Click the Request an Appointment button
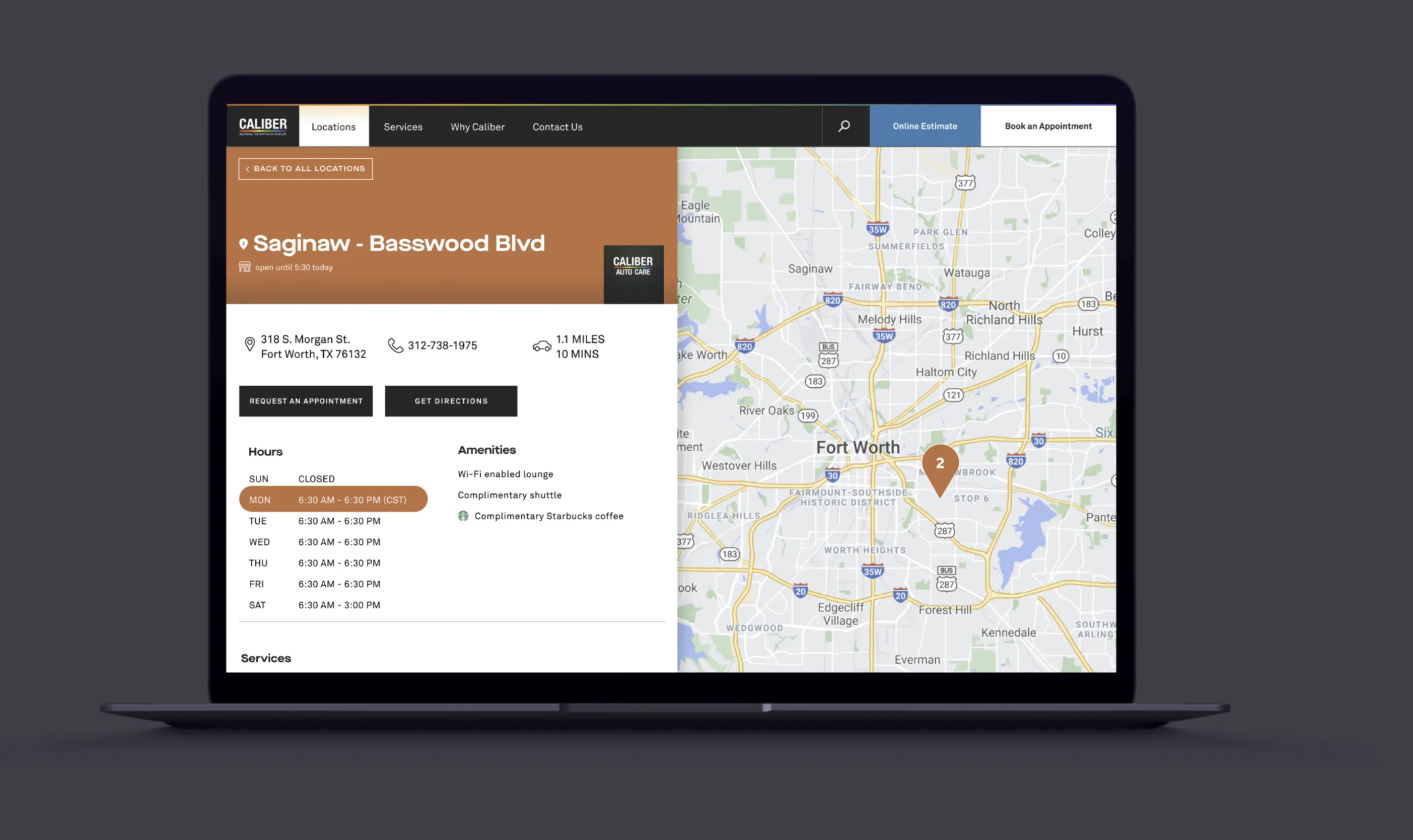 click(x=306, y=400)
